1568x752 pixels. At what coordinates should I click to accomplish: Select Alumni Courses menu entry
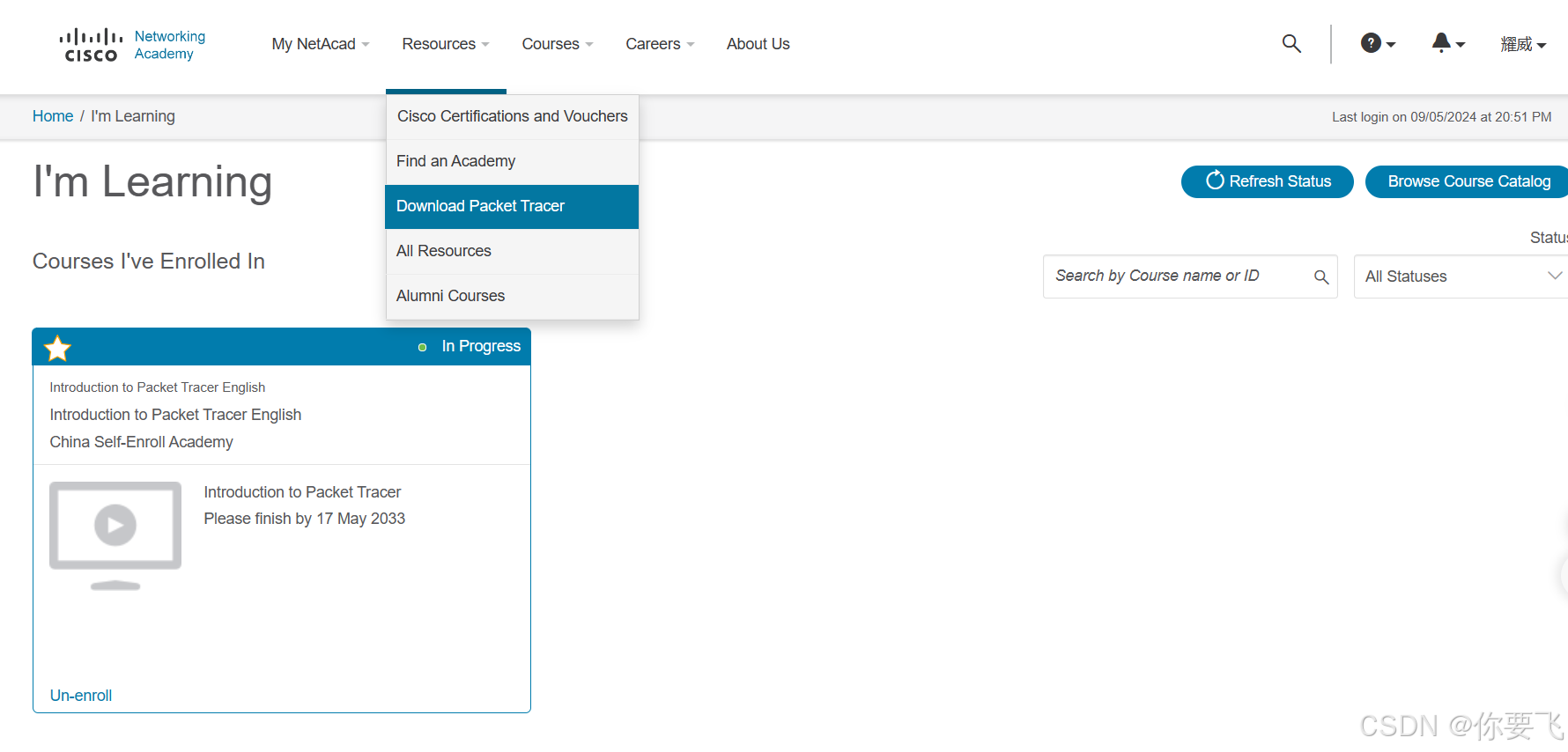click(512, 296)
